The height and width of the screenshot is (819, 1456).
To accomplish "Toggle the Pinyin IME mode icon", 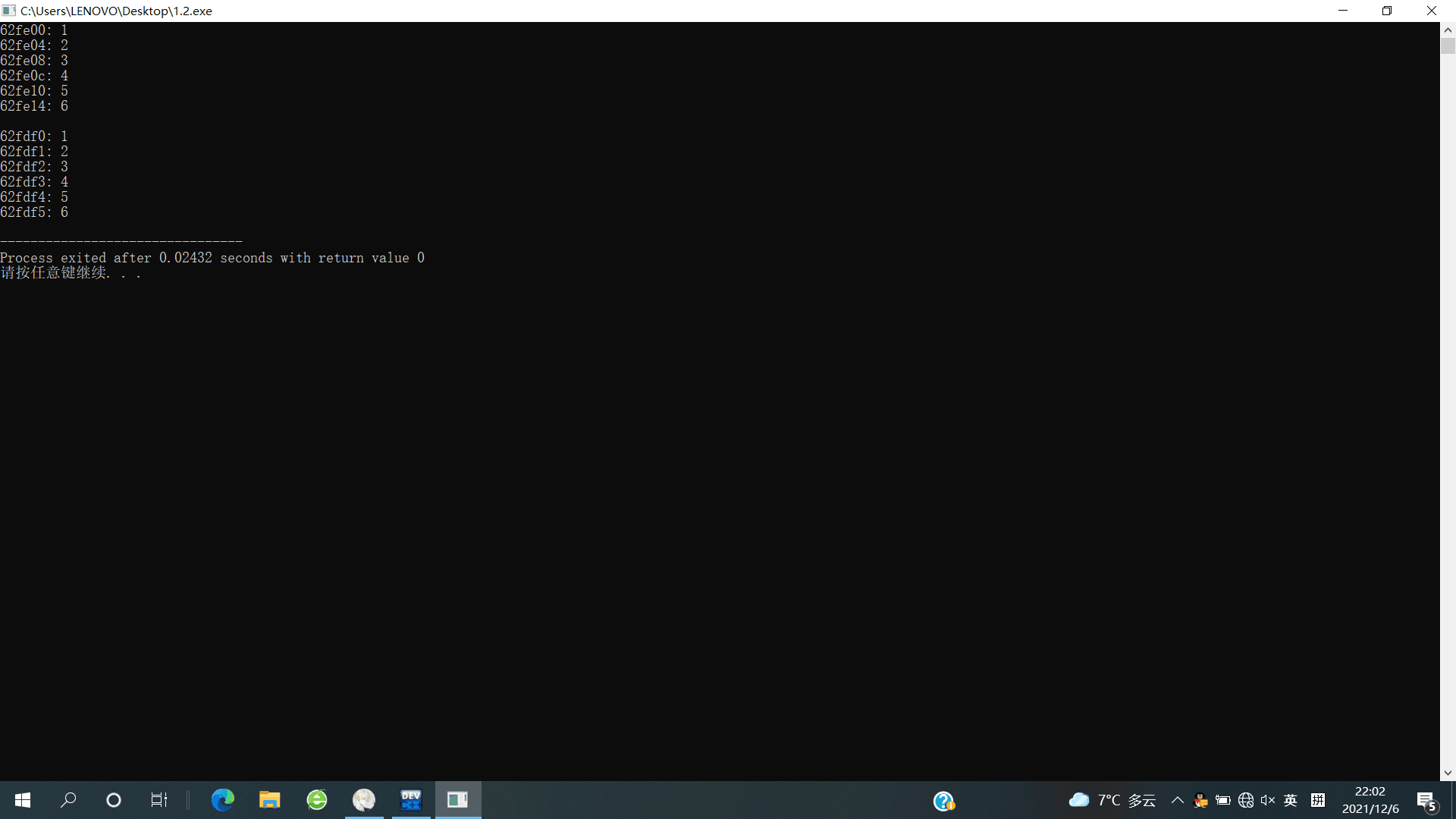I will pos(1318,800).
